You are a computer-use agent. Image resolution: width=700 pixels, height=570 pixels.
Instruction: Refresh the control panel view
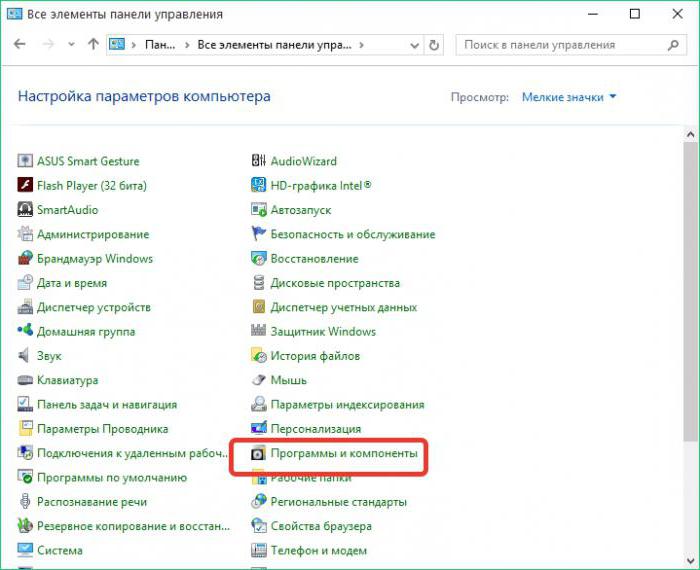[434, 45]
